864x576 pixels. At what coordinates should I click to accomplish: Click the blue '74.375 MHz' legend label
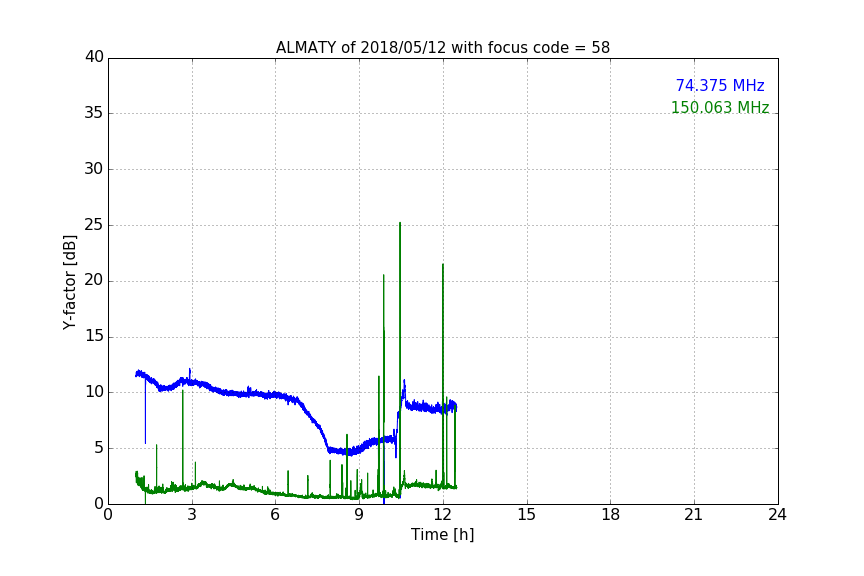click(x=720, y=85)
